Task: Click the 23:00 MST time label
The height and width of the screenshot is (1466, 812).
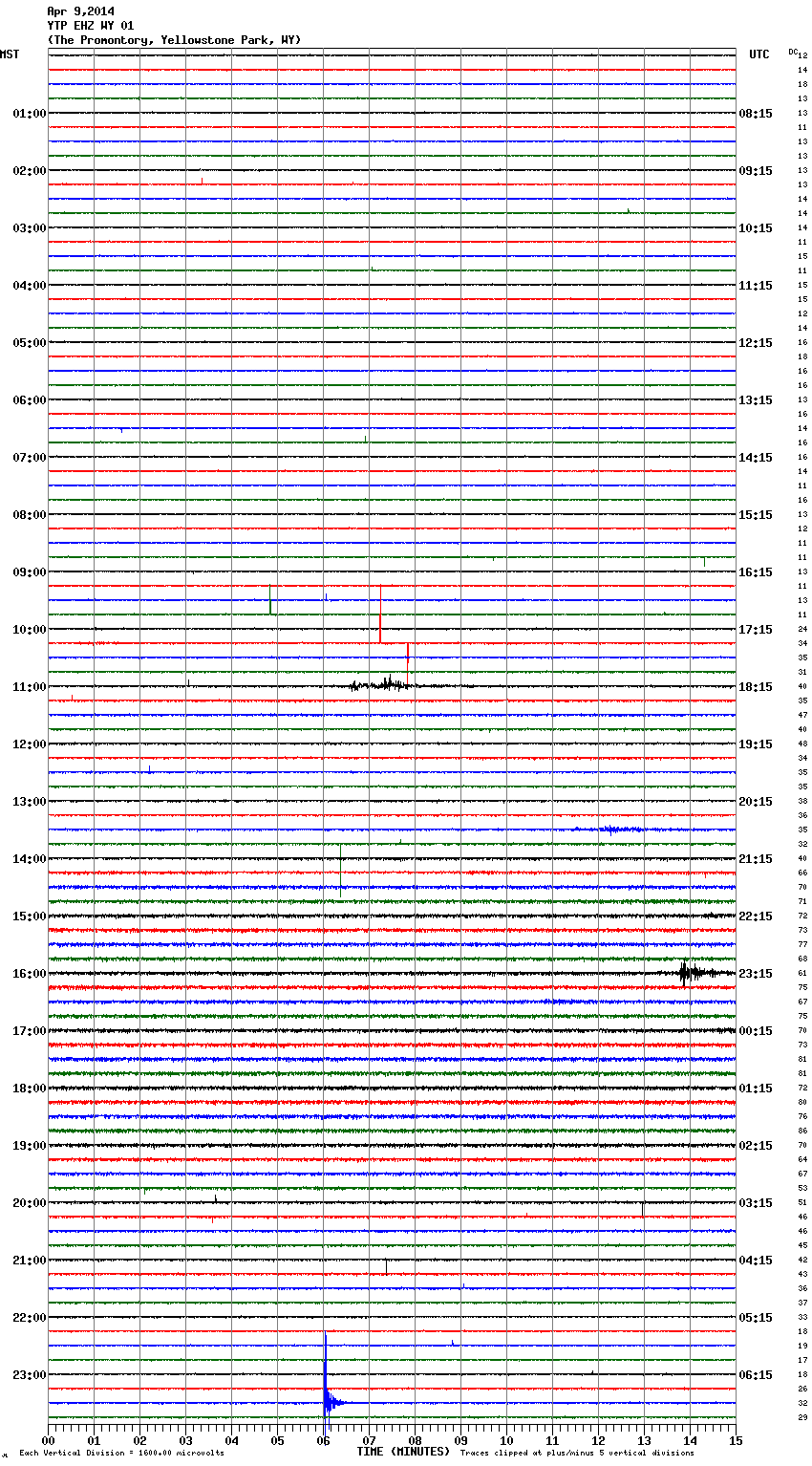Action: tap(30, 1375)
